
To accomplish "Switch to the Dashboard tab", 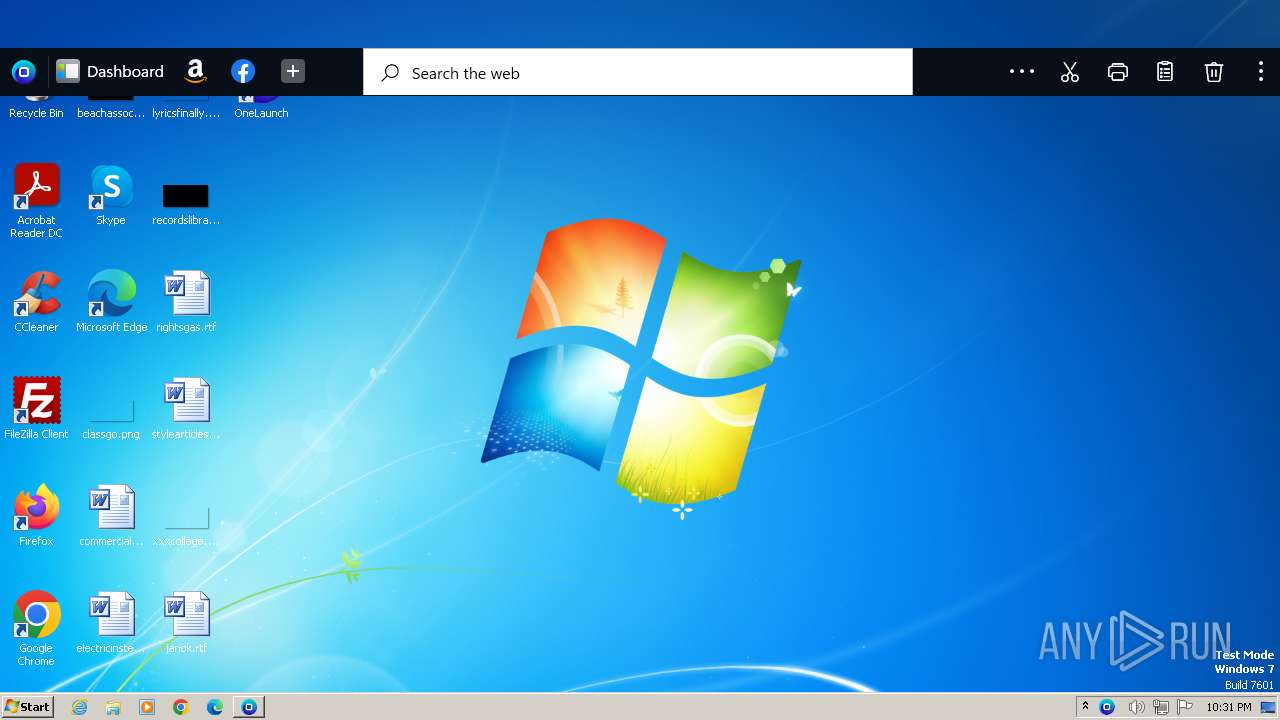I will 110,71.
